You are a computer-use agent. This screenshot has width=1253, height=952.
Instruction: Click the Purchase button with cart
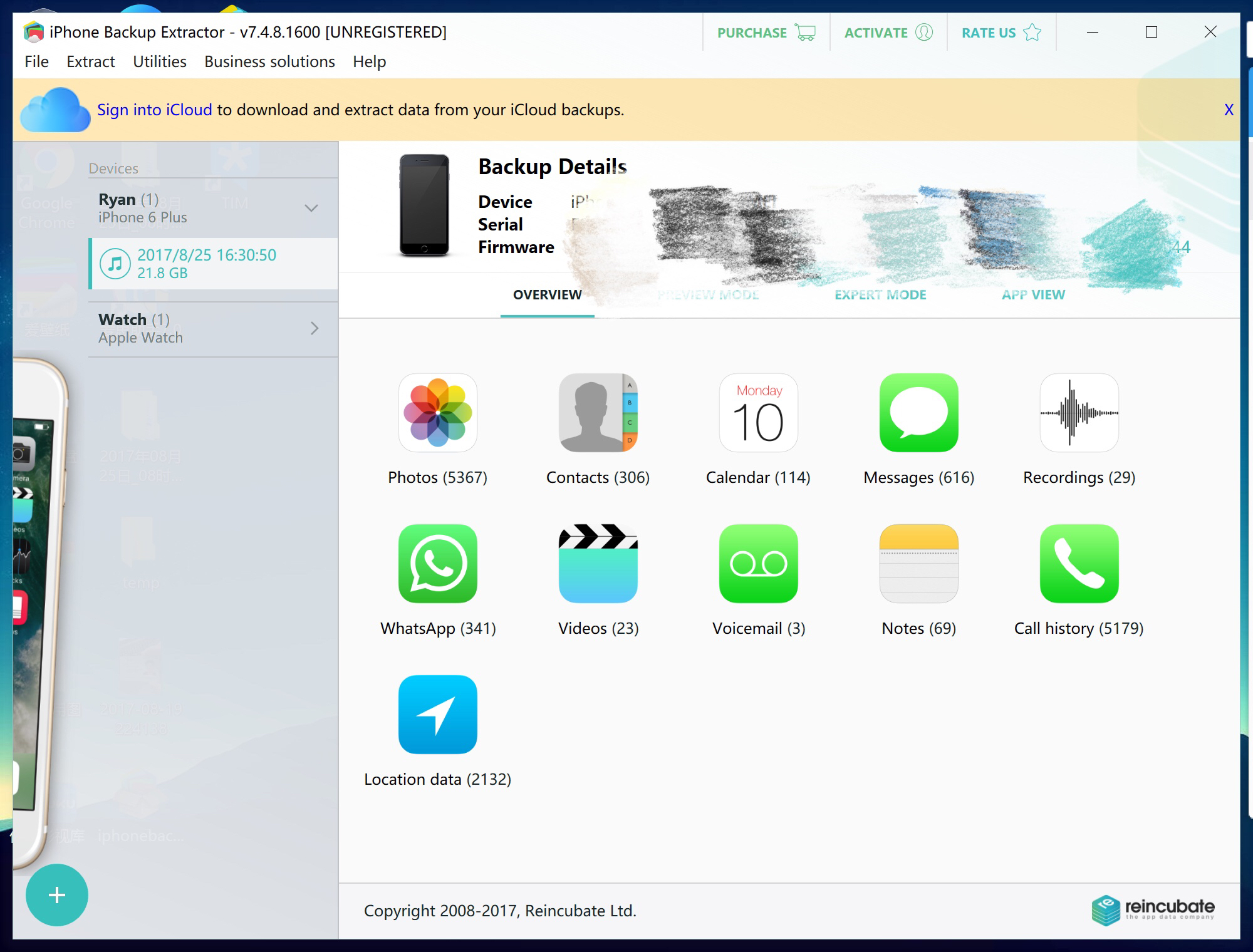pos(766,33)
